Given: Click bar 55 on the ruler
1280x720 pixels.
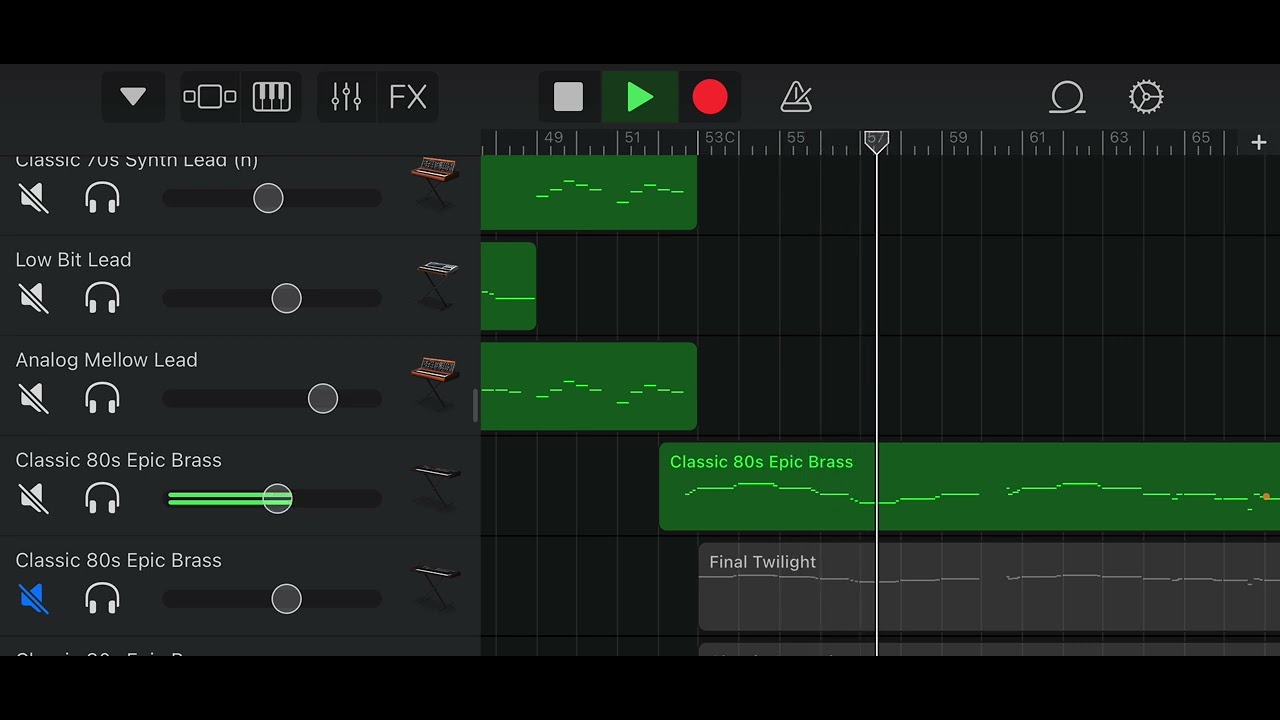Looking at the screenshot, I should click(796, 138).
